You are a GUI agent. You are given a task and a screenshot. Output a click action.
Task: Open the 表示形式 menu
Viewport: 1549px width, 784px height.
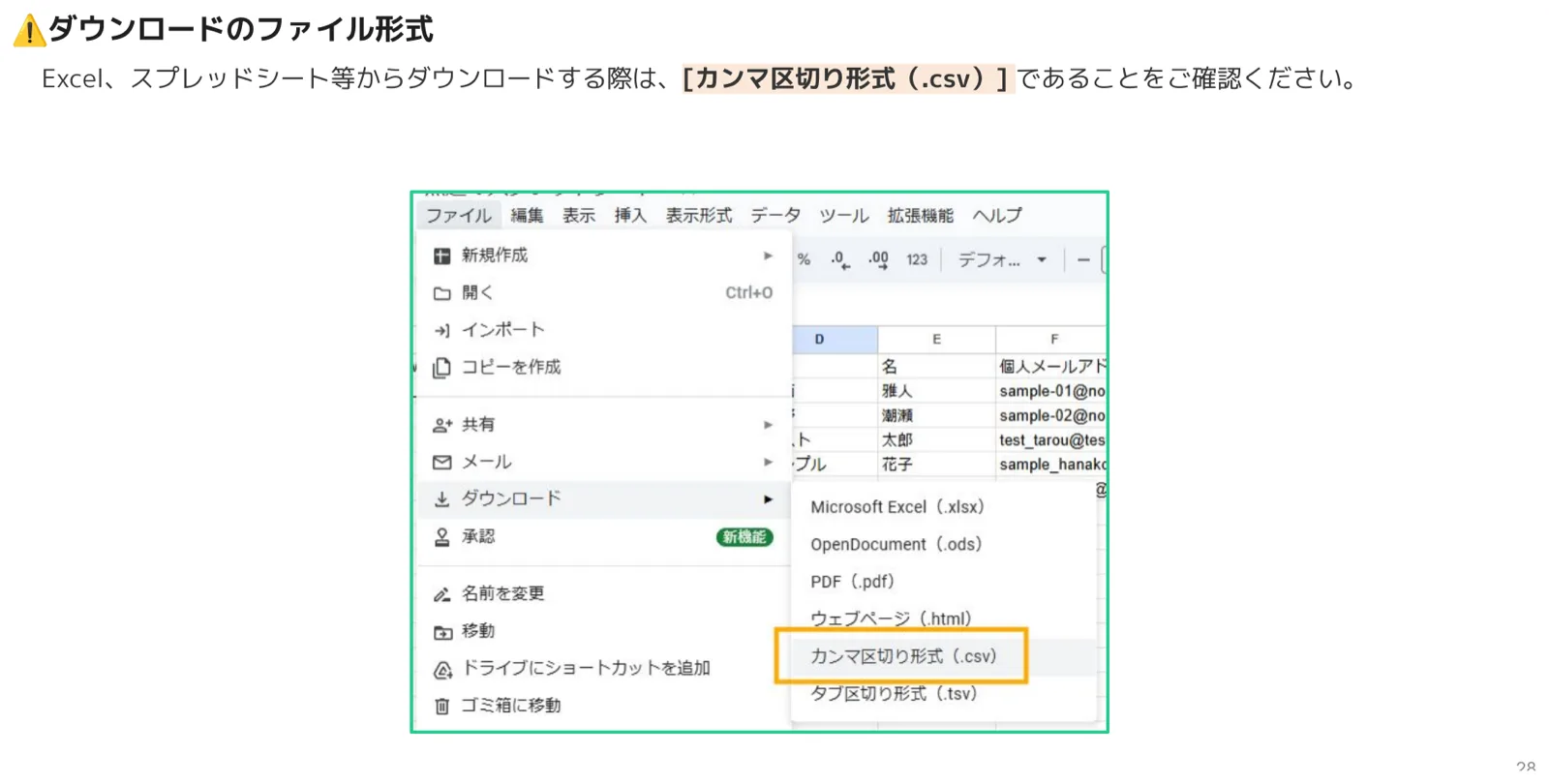tap(698, 216)
